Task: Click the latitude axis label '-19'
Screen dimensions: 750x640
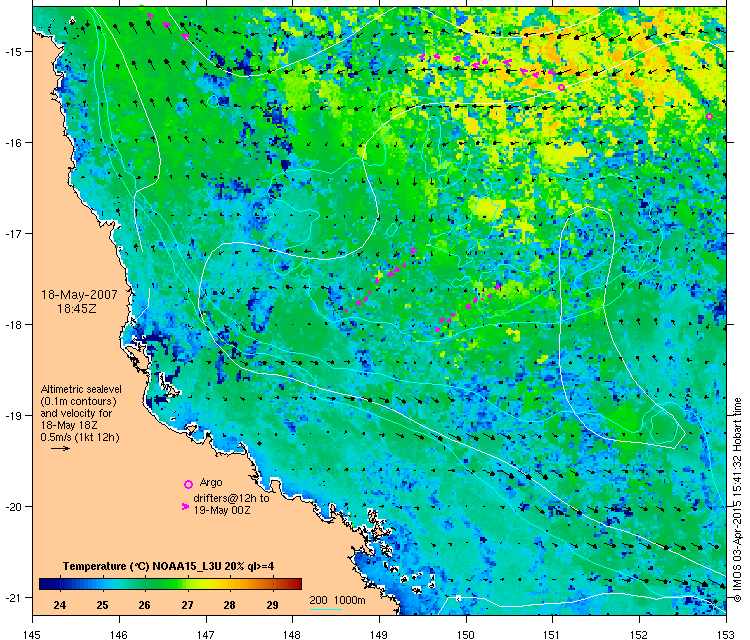Action: (12, 416)
